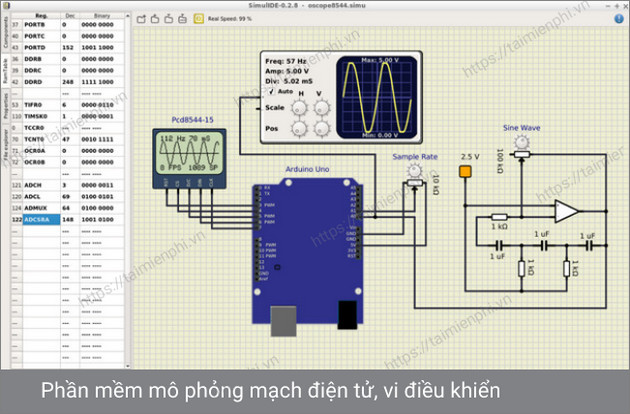
Task: Click the Reg. column header
Action: point(41,17)
